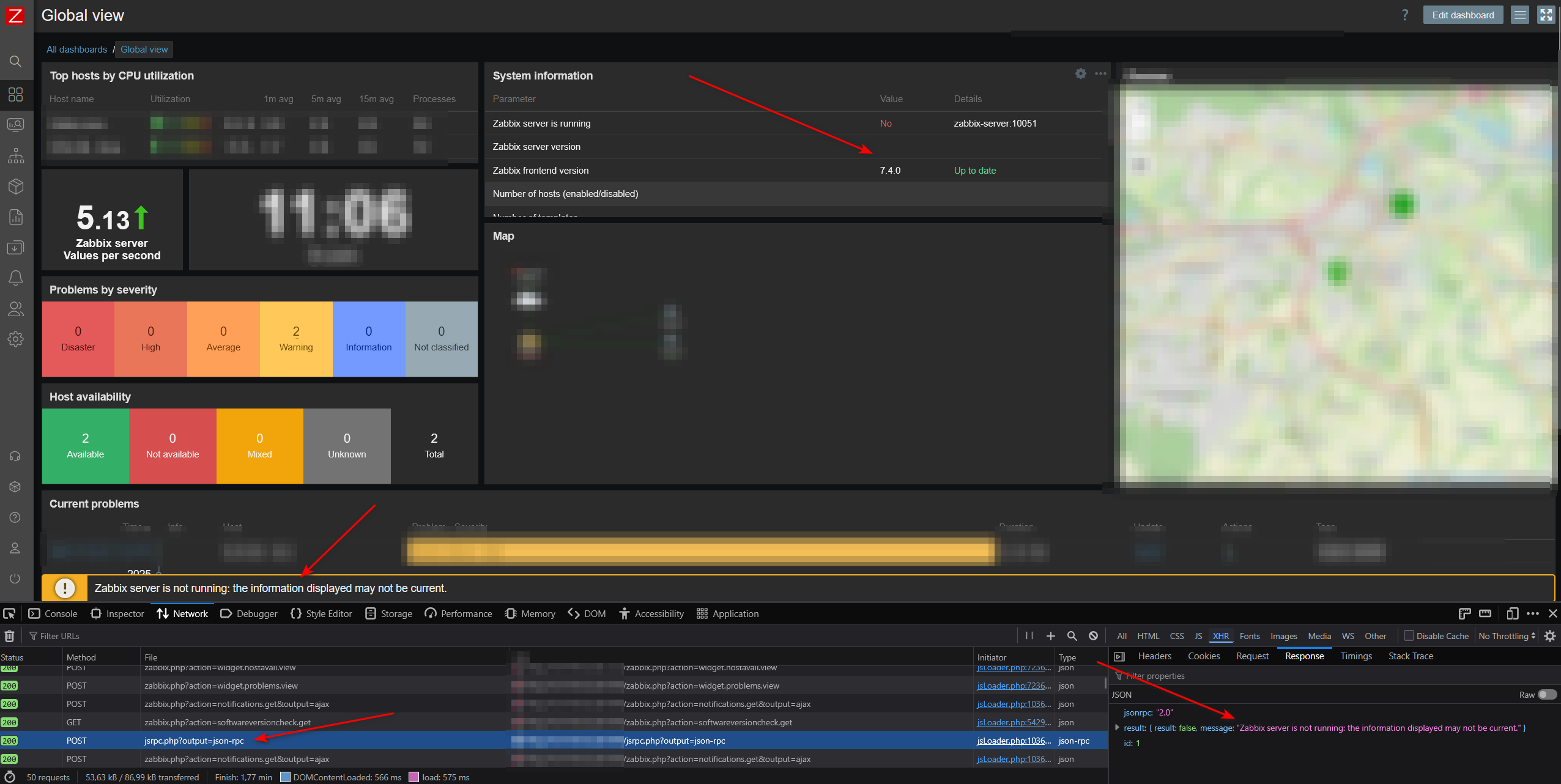Screen dimensions: 1561x784
Task: Open network settings gear icon
Action: 1550,636
